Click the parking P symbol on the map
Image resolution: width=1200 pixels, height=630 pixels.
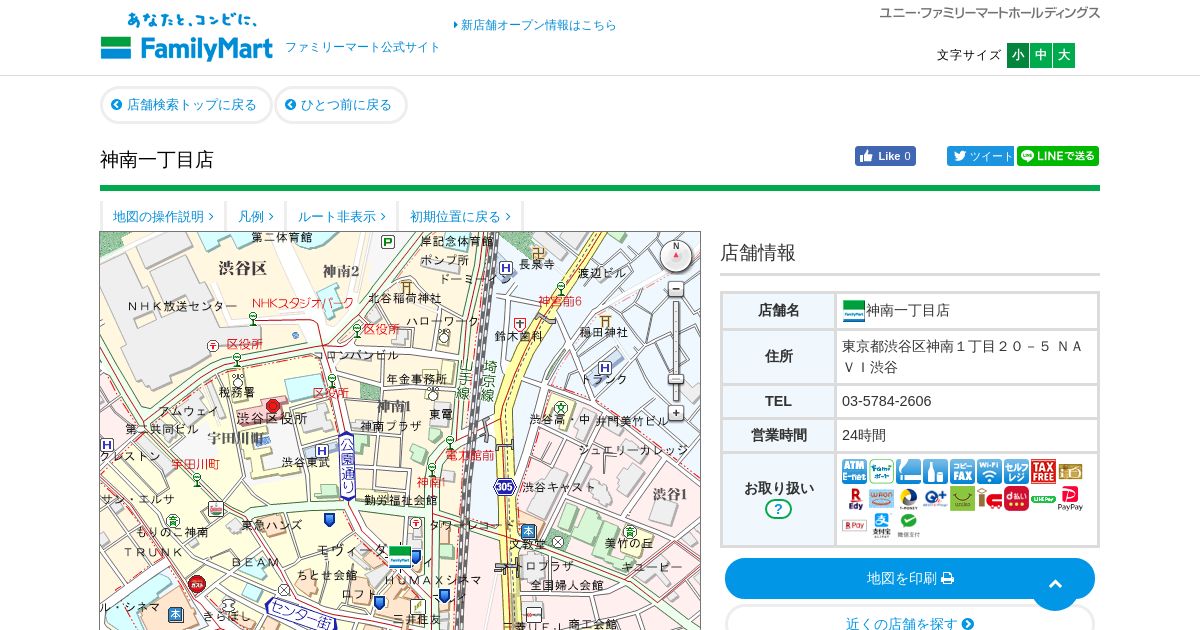point(387,242)
